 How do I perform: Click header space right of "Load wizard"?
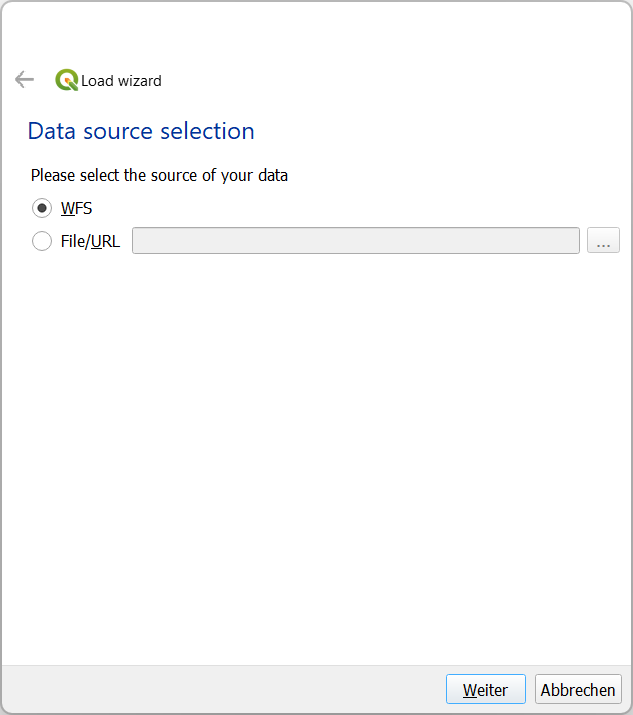click(x=400, y=81)
